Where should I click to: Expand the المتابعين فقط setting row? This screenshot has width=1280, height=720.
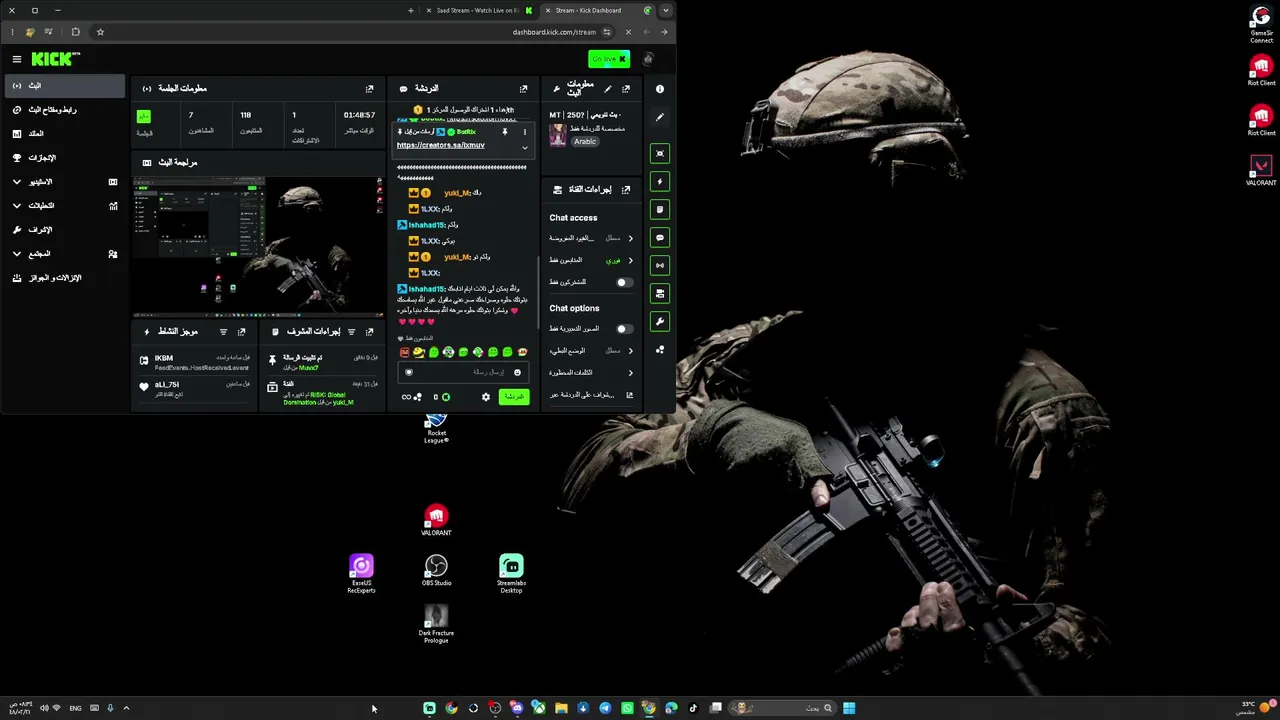click(x=591, y=260)
